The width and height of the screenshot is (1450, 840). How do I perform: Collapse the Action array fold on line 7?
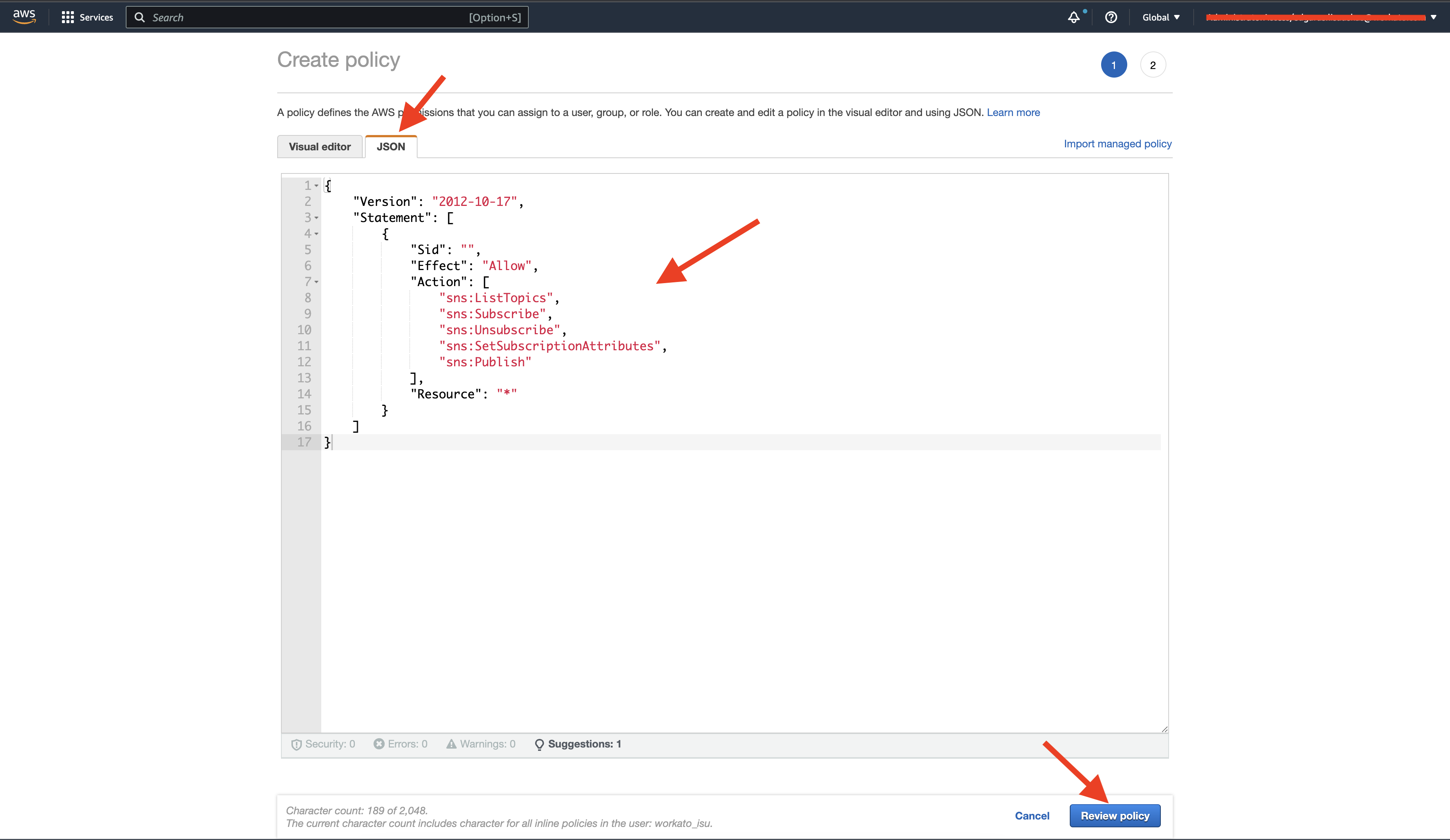coord(316,282)
